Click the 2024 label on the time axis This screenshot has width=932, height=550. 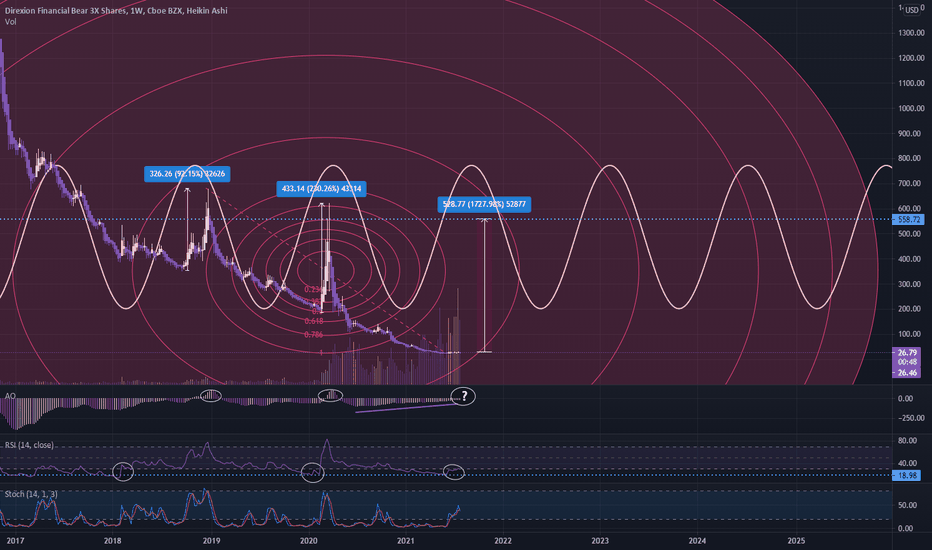click(697, 540)
